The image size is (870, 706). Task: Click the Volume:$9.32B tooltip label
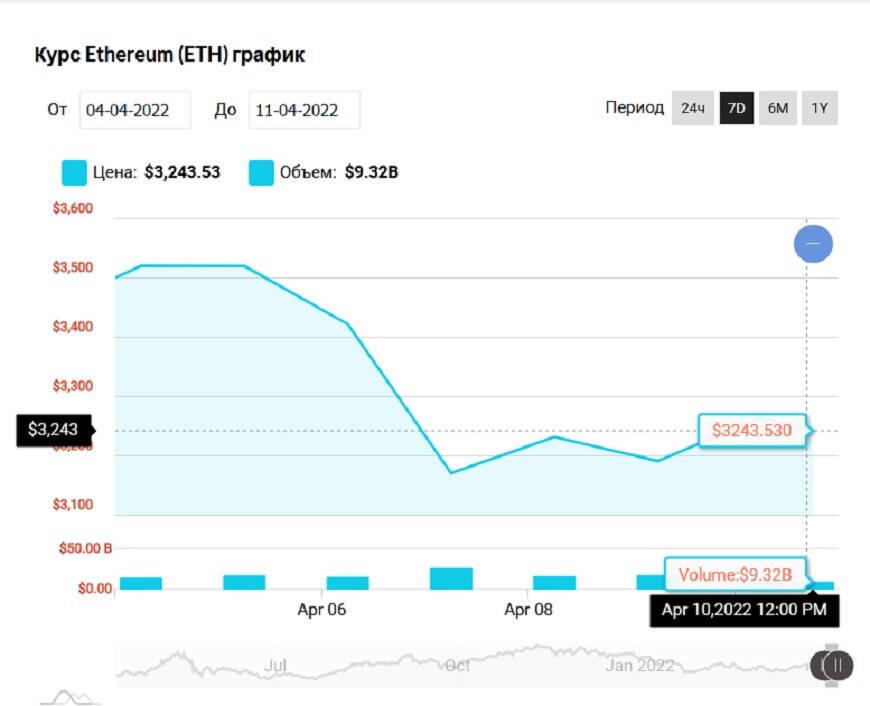click(x=735, y=575)
